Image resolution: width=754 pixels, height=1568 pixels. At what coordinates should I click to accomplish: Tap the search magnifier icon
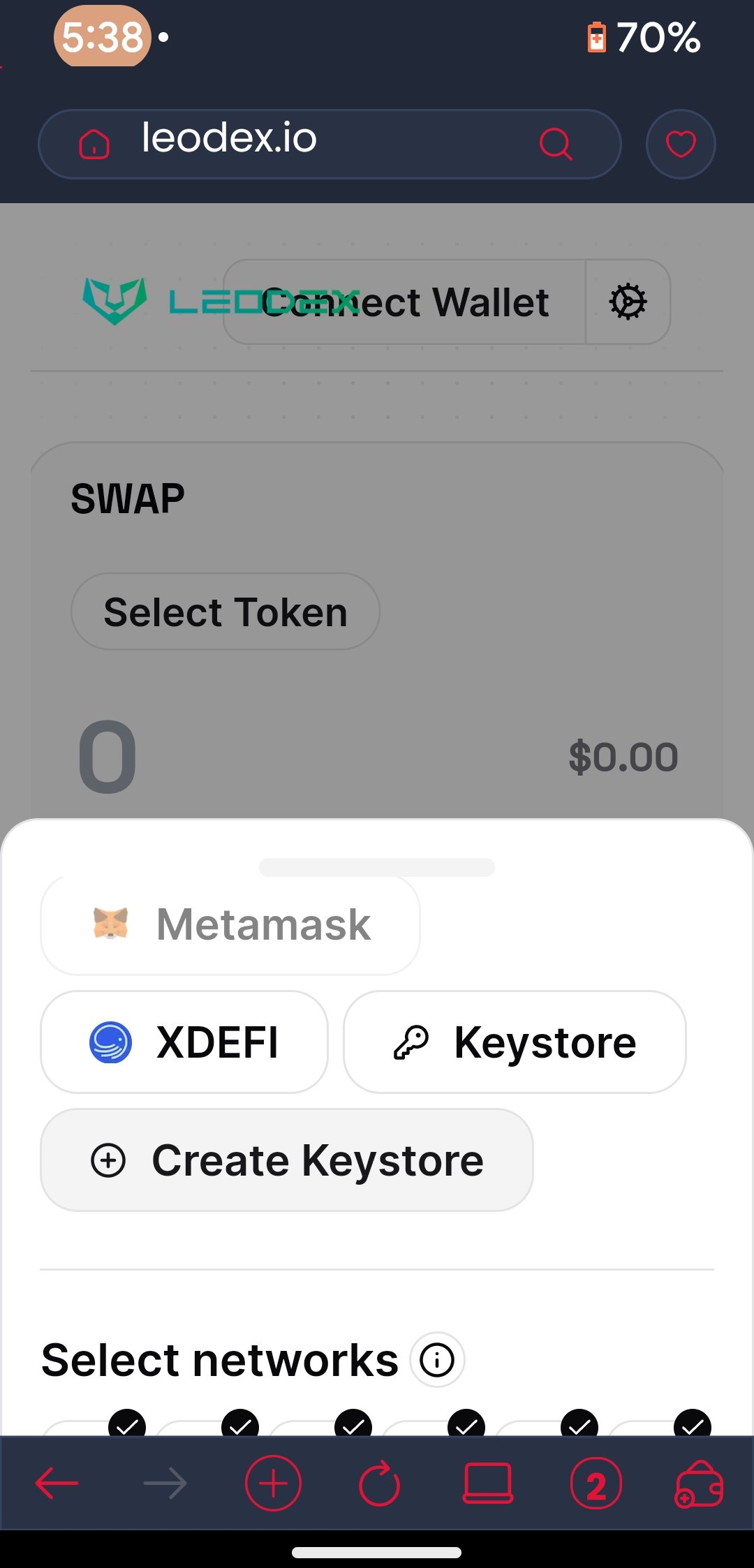556,144
